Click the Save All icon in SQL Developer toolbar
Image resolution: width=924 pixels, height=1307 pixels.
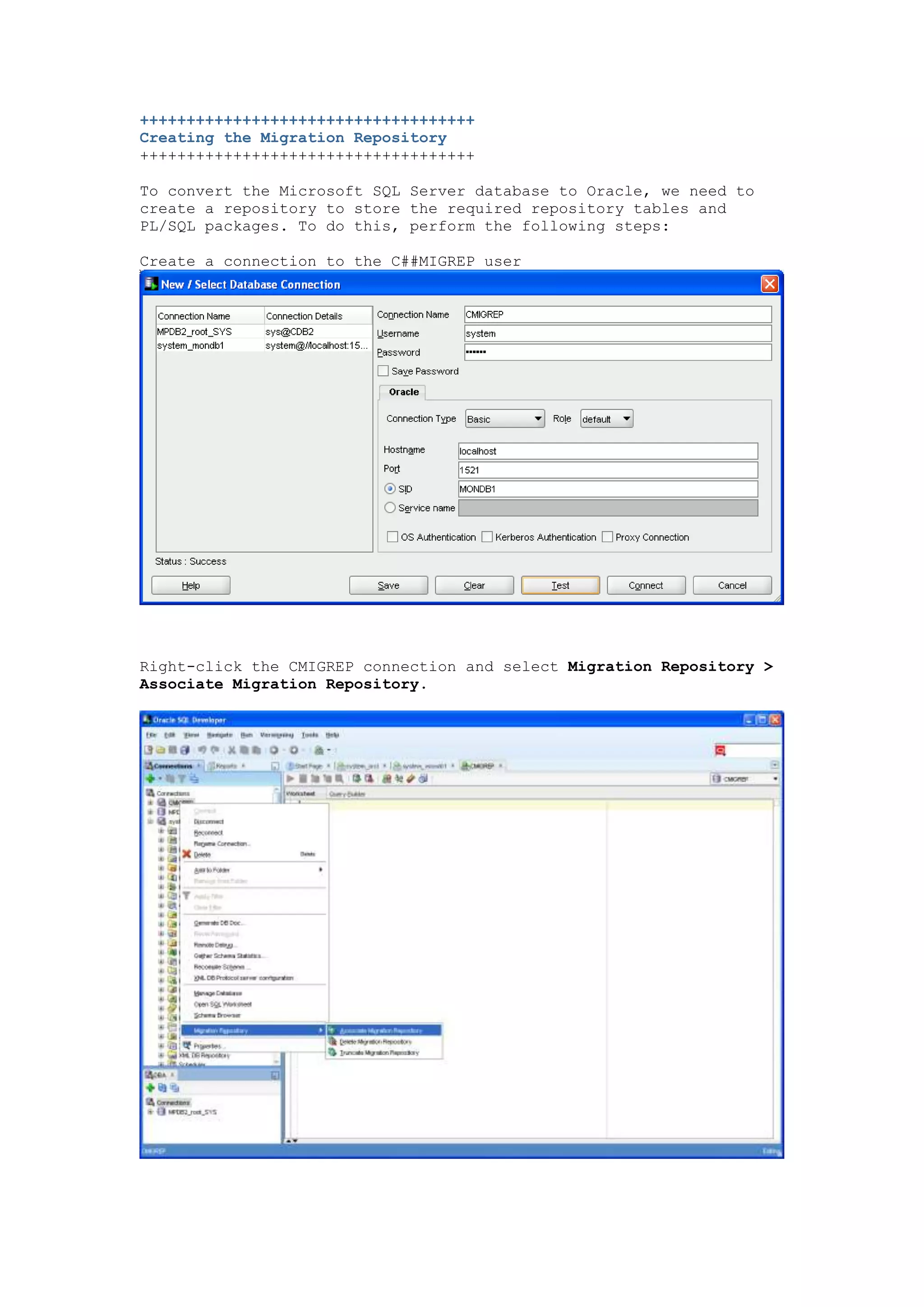[185, 750]
